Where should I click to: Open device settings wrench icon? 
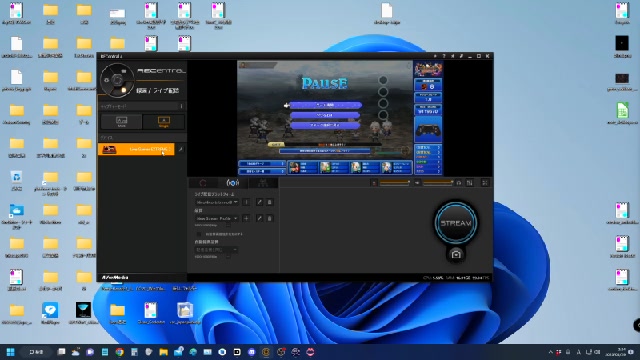coord(181,149)
